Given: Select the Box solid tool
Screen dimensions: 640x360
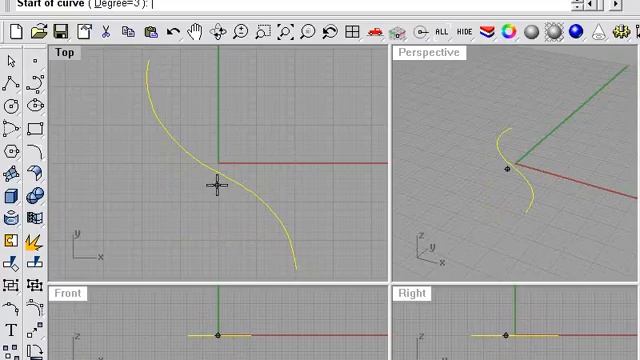Looking at the screenshot, I should 11,196.
